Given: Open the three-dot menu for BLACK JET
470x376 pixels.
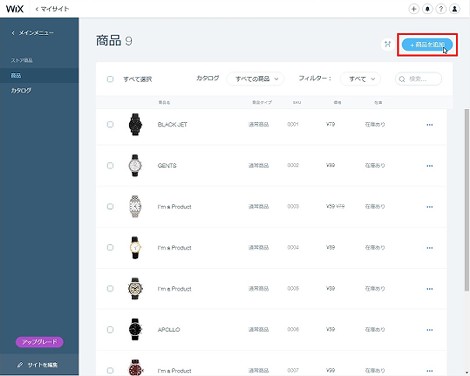Looking at the screenshot, I should pyautogui.click(x=430, y=125).
